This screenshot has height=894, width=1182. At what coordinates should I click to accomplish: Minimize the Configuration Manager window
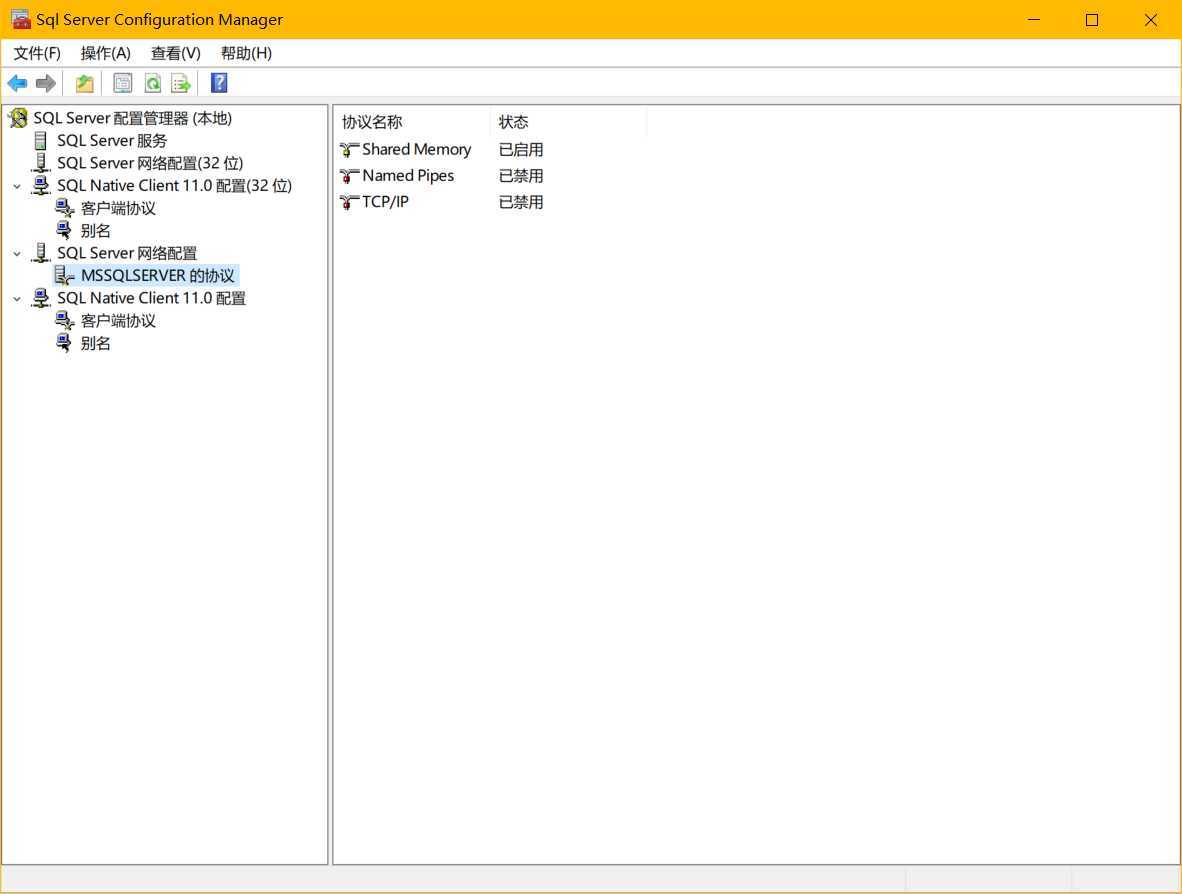[1033, 20]
